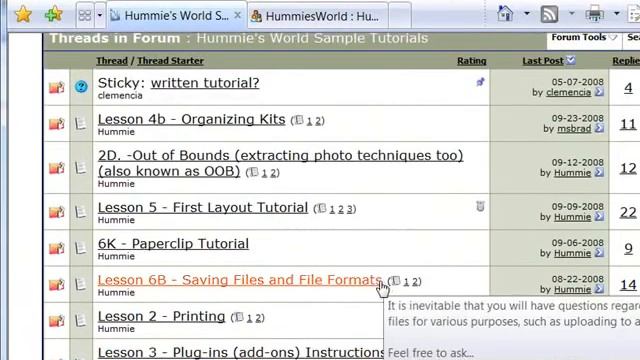Open replies count 12 for Out of Bounds

[x=628, y=168]
